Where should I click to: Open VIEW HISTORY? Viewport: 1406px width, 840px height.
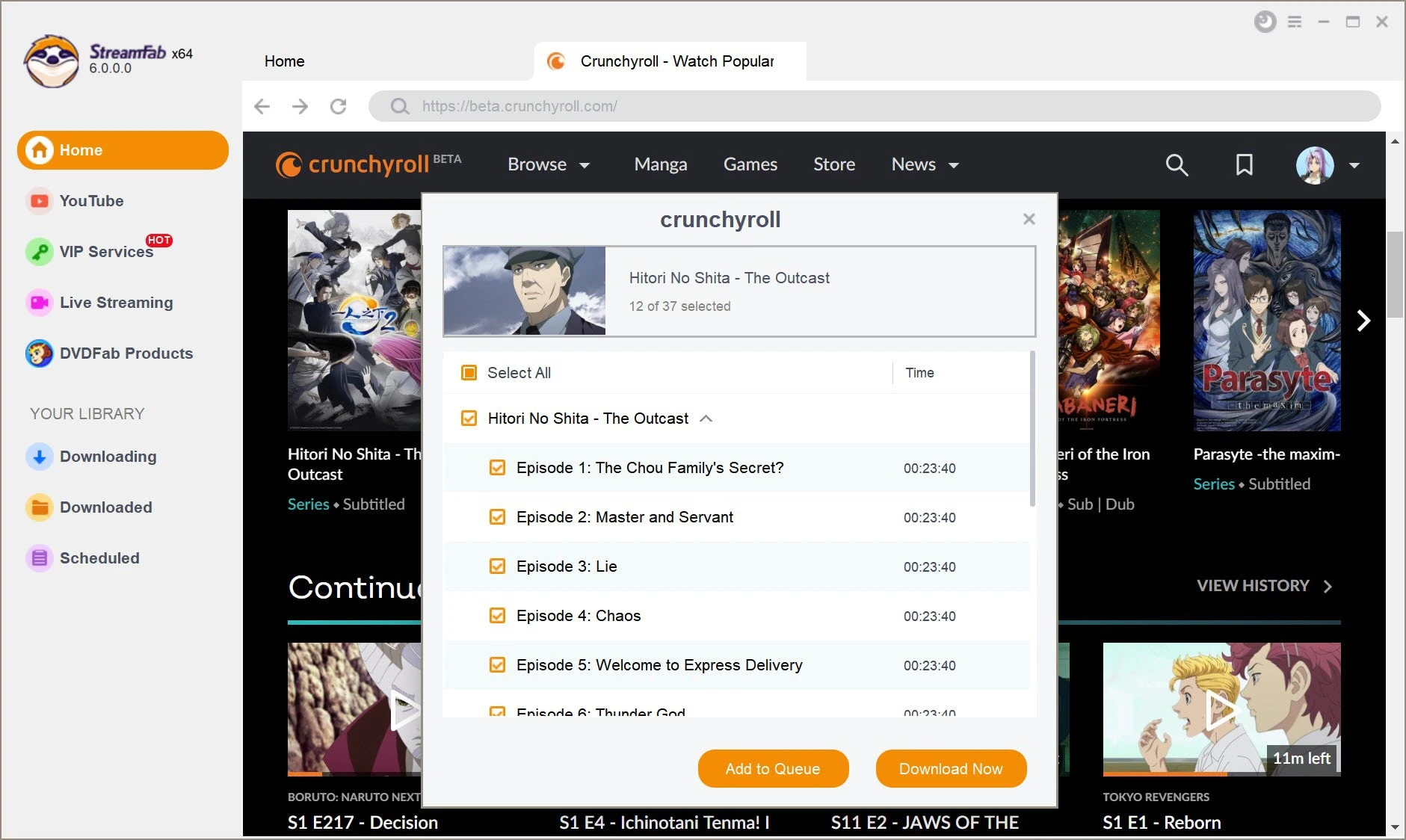[x=1253, y=585]
